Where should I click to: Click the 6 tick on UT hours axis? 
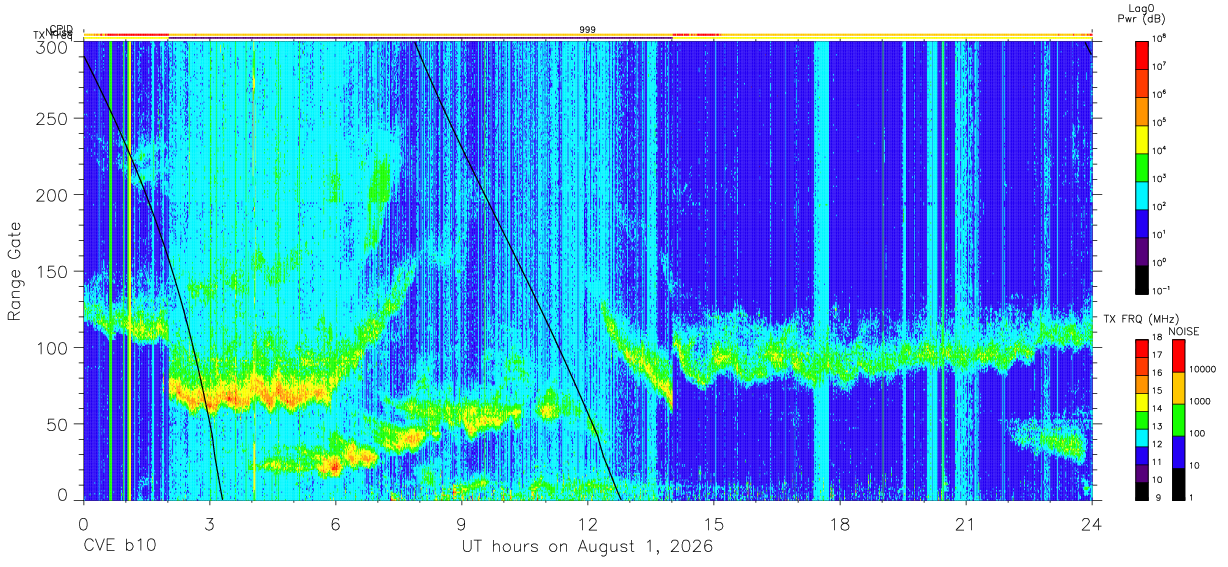point(336,523)
